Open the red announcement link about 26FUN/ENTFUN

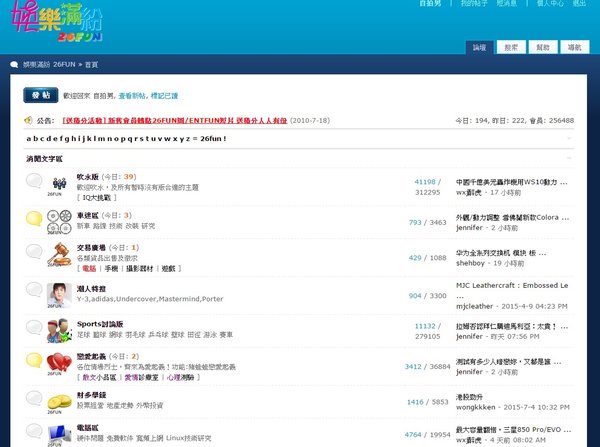pyautogui.click(x=174, y=121)
